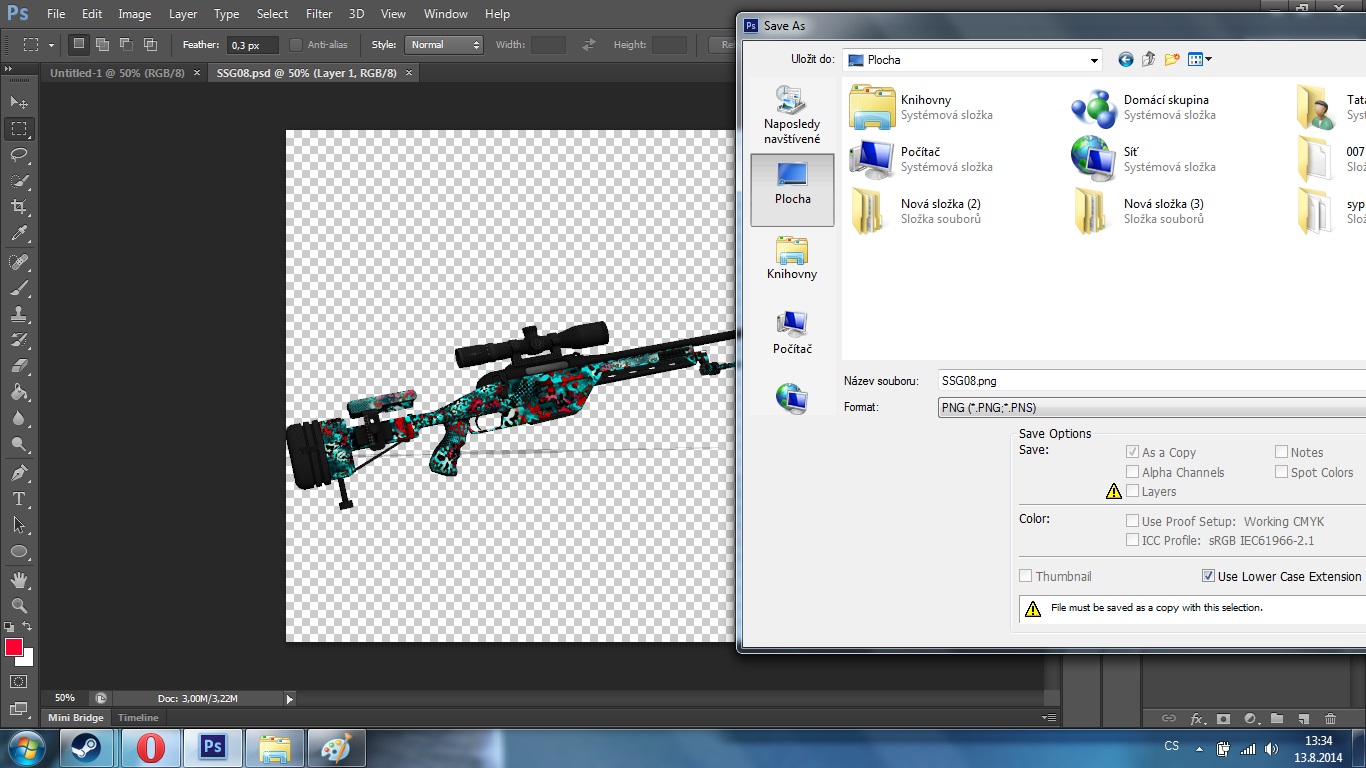The image size is (1366, 768).
Task: Toggle Quick Mask mode
Action: [x=19, y=681]
